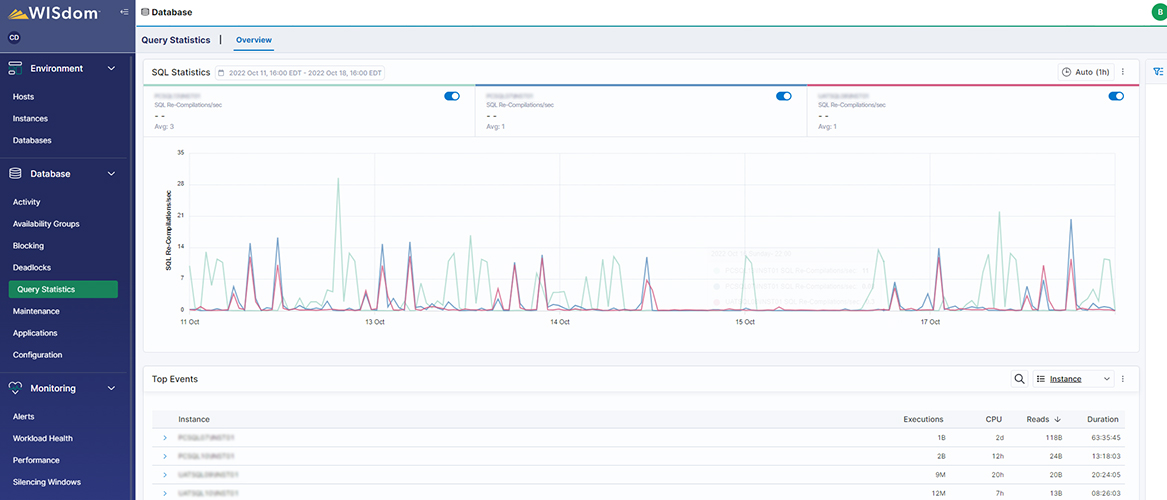Click the Top Events search icon
1167x500 pixels.
(x=1019, y=379)
